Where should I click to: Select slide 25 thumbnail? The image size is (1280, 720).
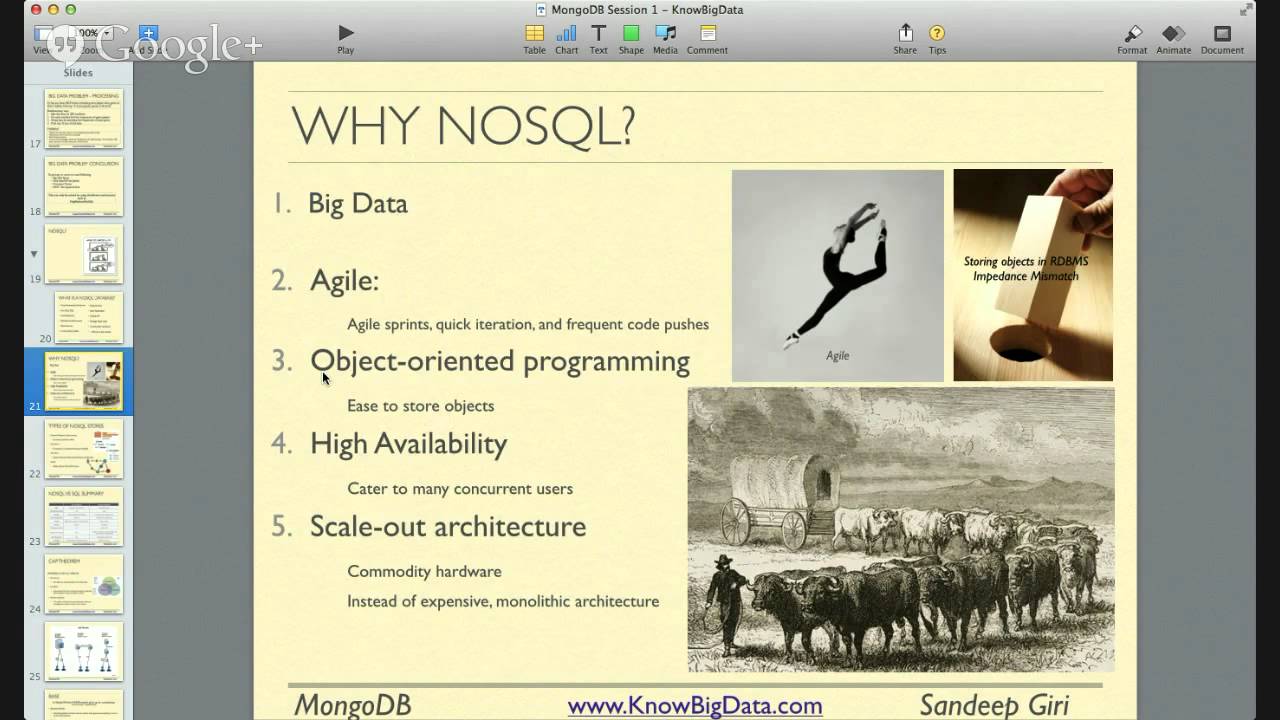point(84,651)
